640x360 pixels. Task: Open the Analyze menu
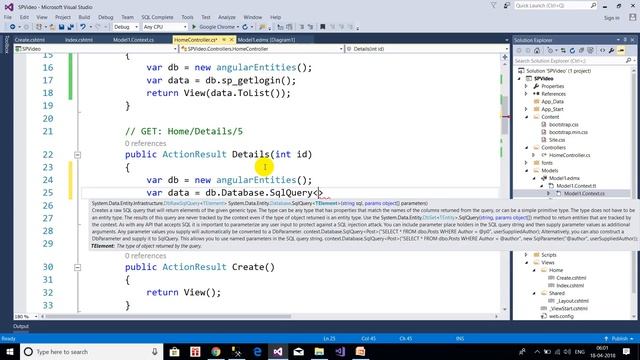tap(227, 17)
